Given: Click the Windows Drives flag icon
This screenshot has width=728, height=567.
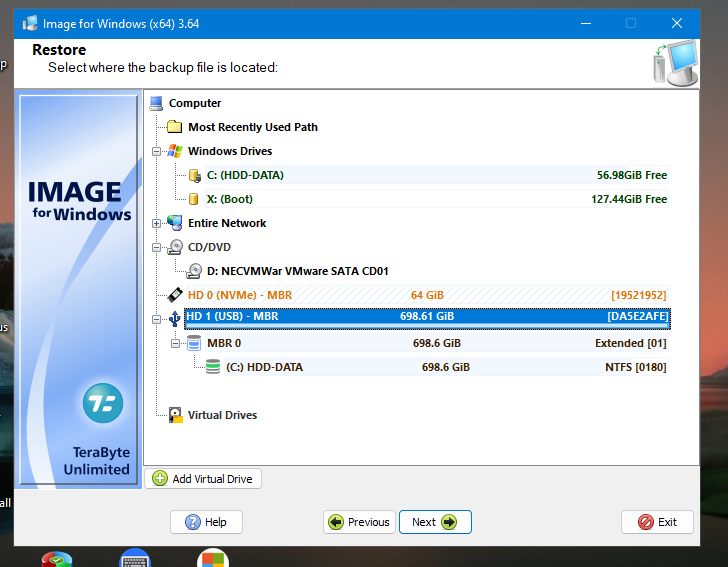Looking at the screenshot, I should click(175, 151).
